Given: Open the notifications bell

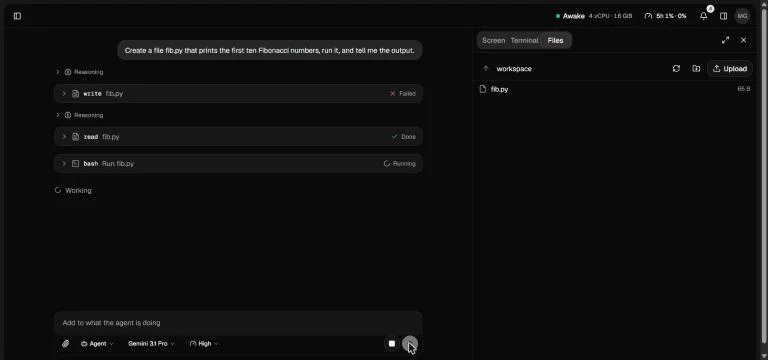Looking at the screenshot, I should (703, 16).
